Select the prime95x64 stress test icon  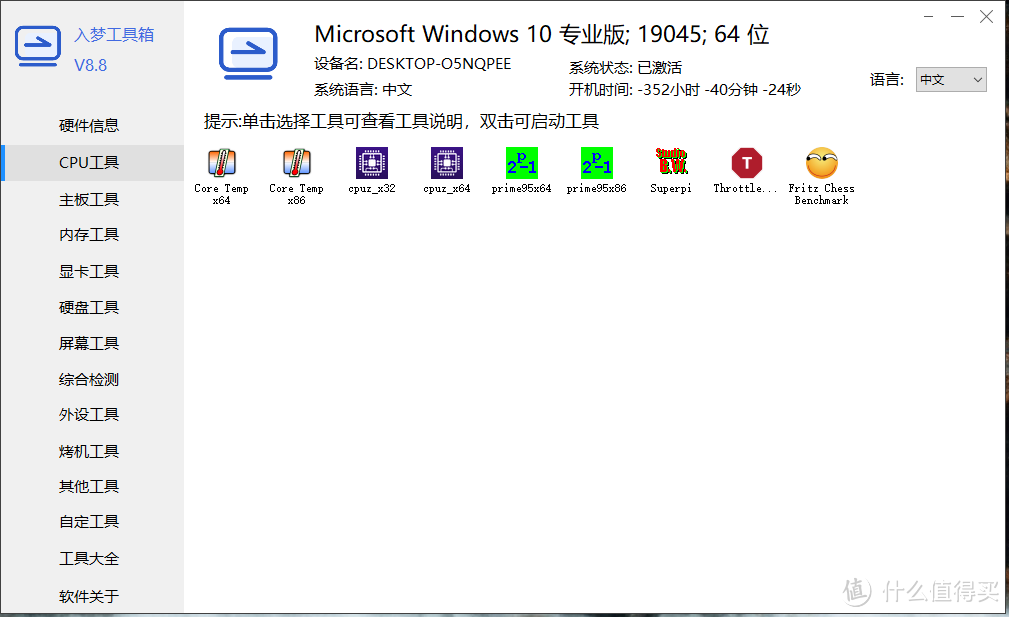click(x=522, y=163)
